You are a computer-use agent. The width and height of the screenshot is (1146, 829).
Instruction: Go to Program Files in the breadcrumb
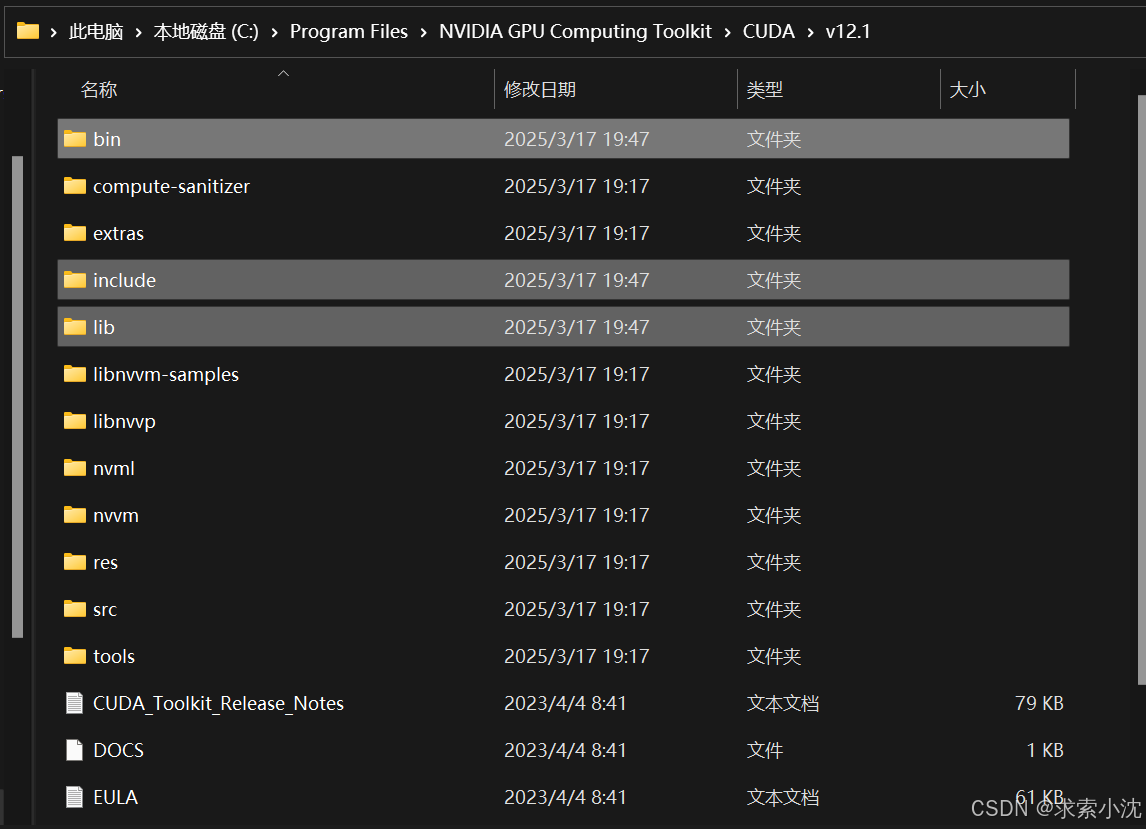click(349, 31)
